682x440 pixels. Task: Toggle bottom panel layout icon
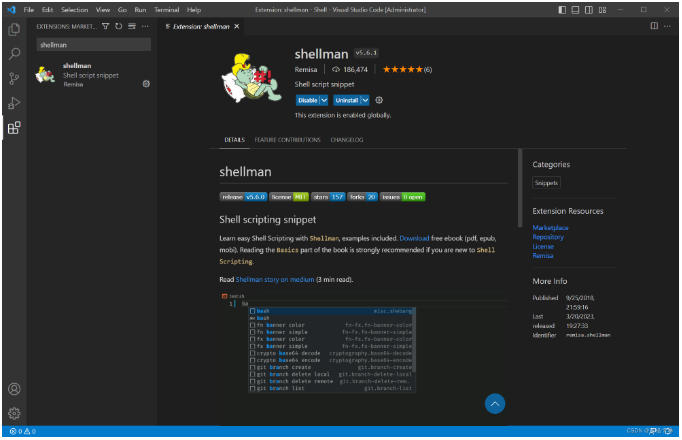click(575, 10)
